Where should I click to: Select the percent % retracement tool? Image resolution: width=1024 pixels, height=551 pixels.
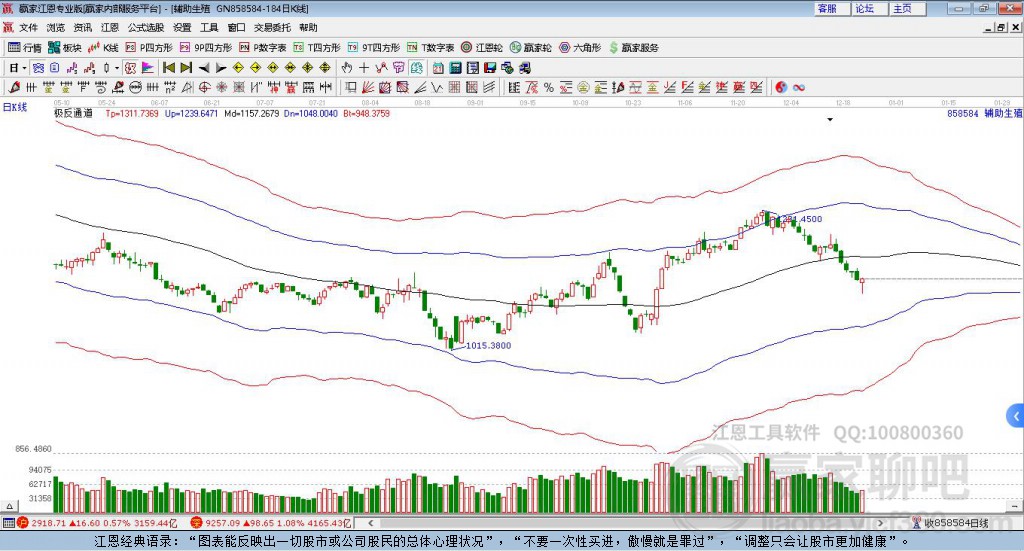coord(549,87)
